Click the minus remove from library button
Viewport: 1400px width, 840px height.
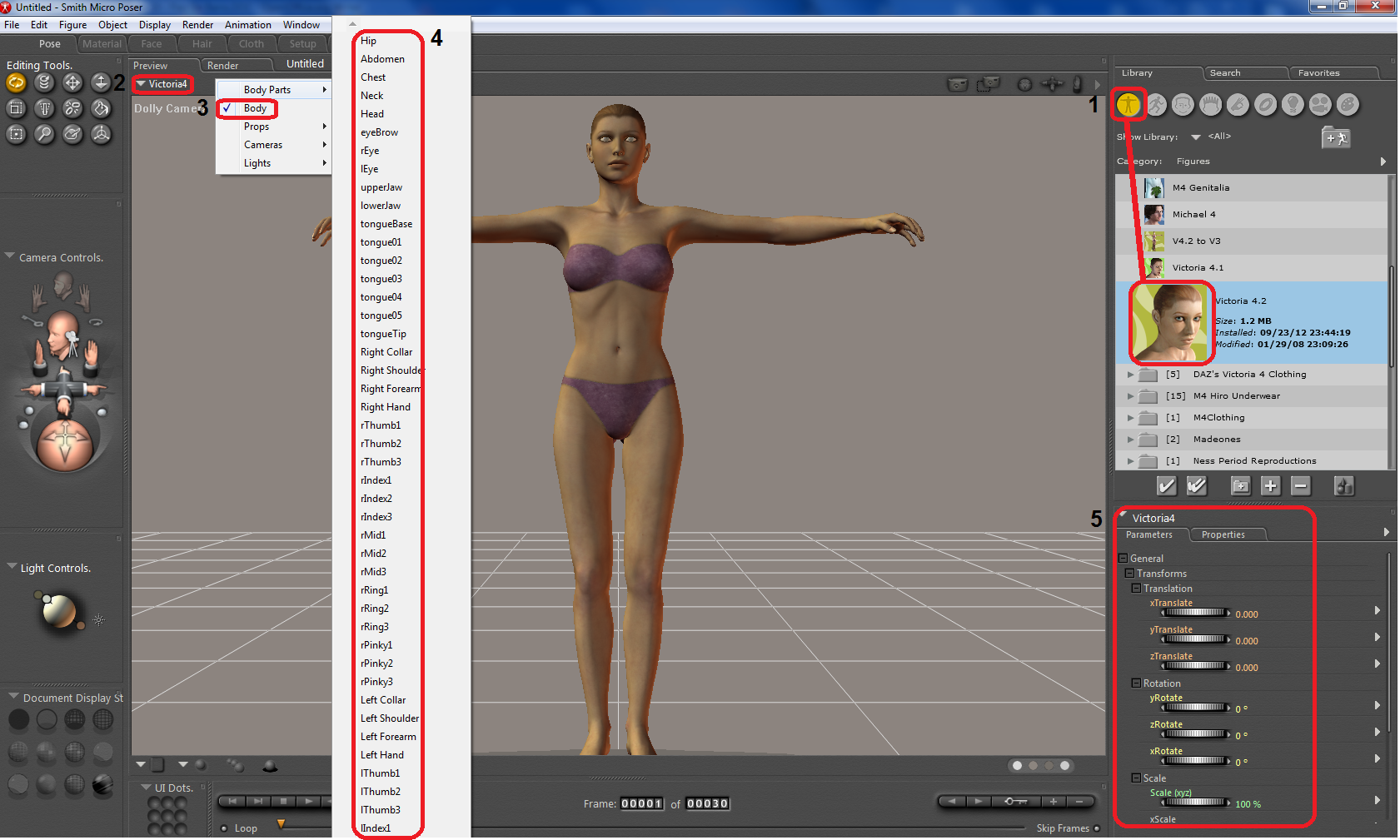[x=1300, y=485]
